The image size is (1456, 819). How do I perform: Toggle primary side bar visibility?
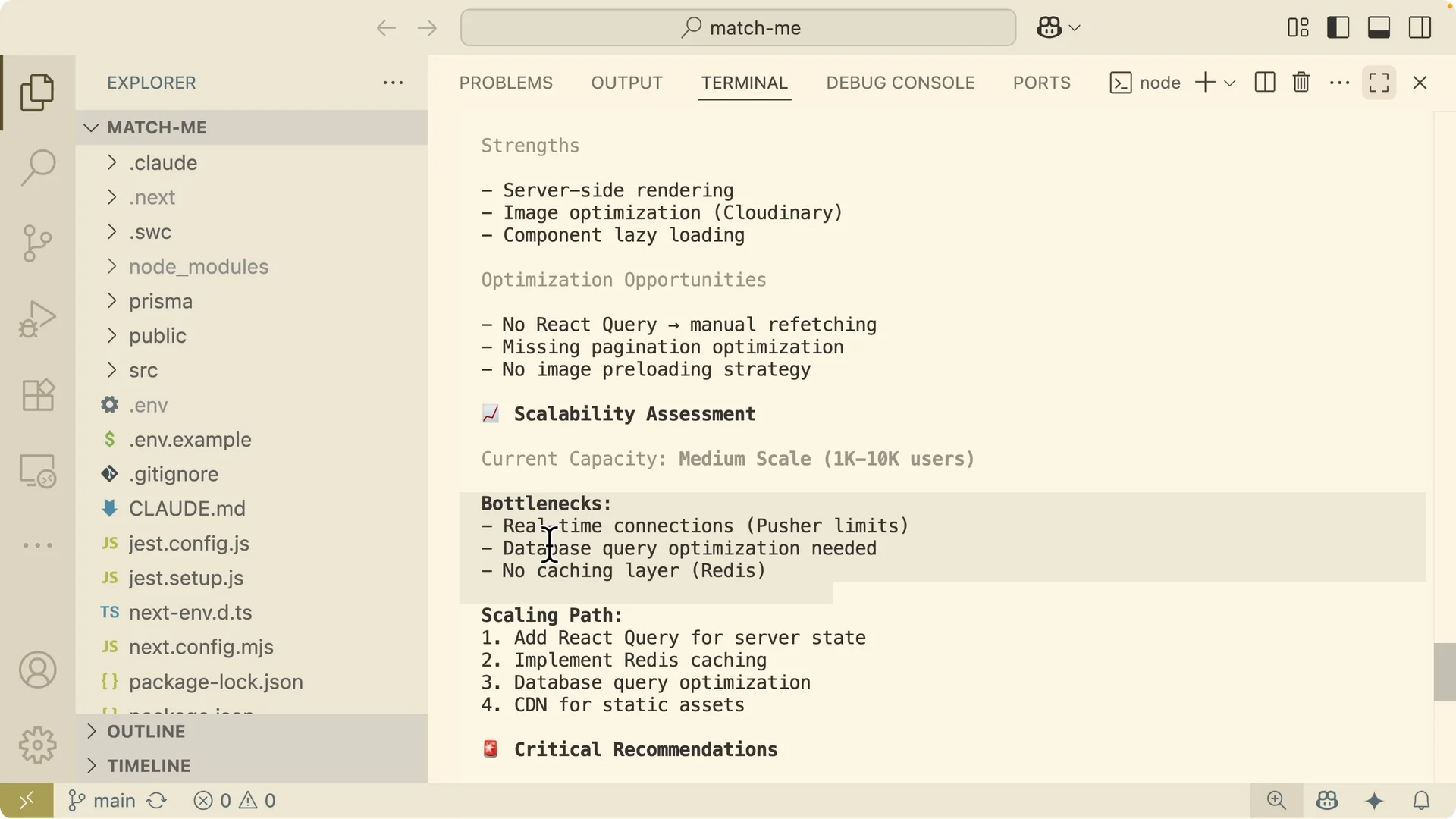[1338, 28]
